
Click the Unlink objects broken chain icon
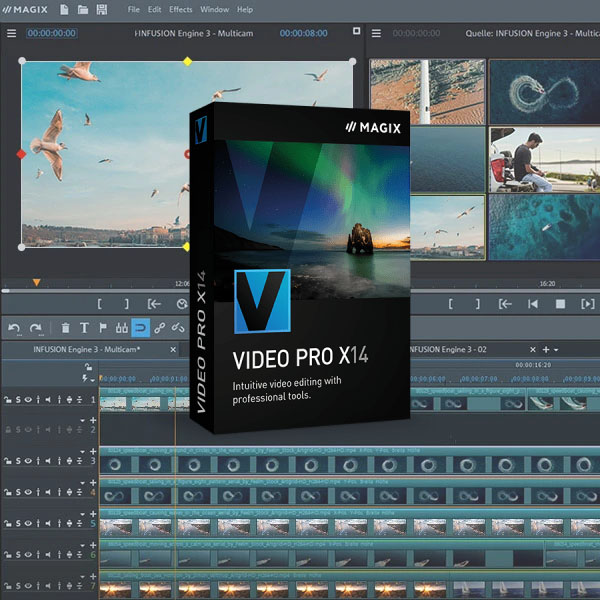pos(178,328)
